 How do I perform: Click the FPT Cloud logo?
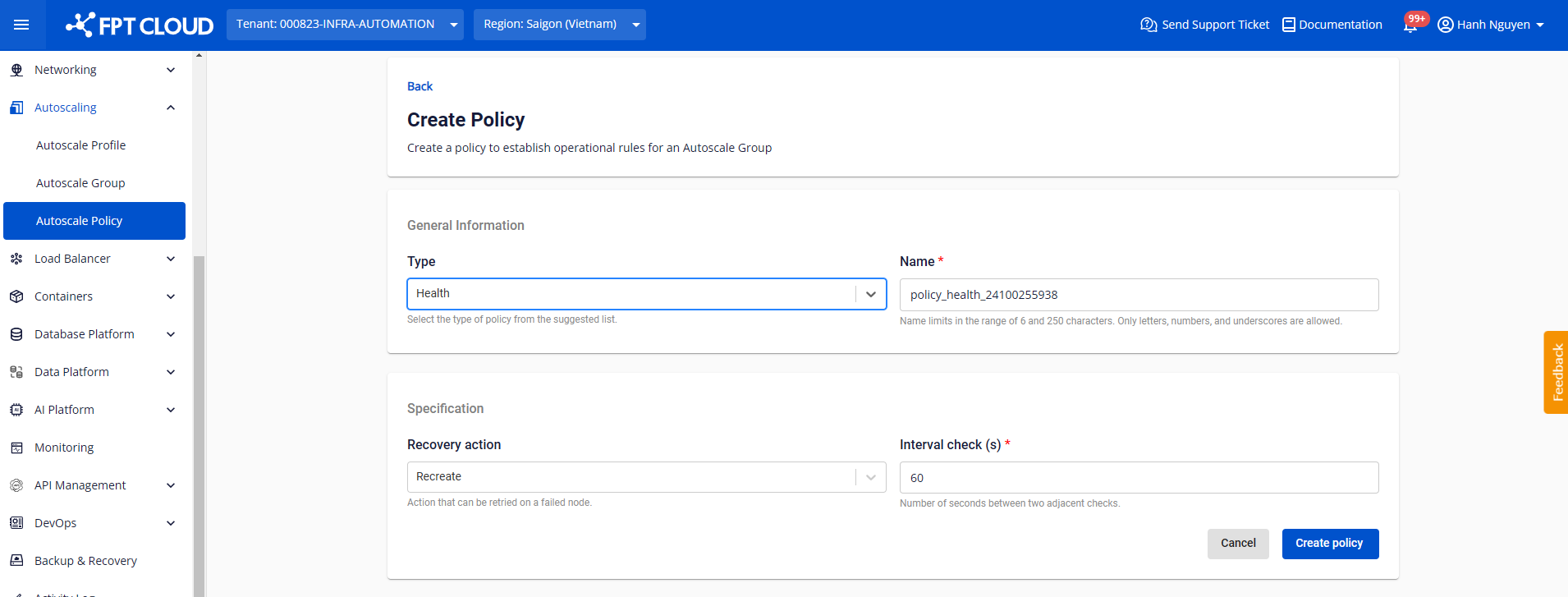click(140, 25)
